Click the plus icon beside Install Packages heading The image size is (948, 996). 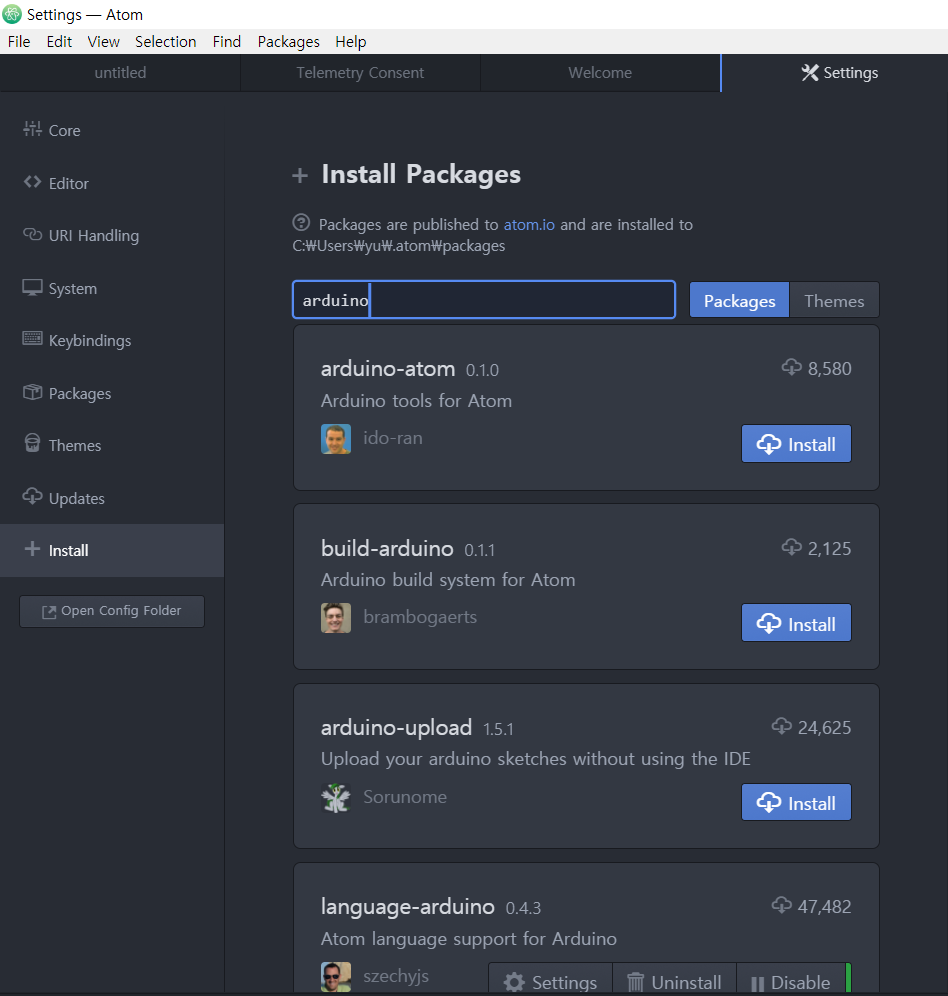pyautogui.click(x=300, y=175)
